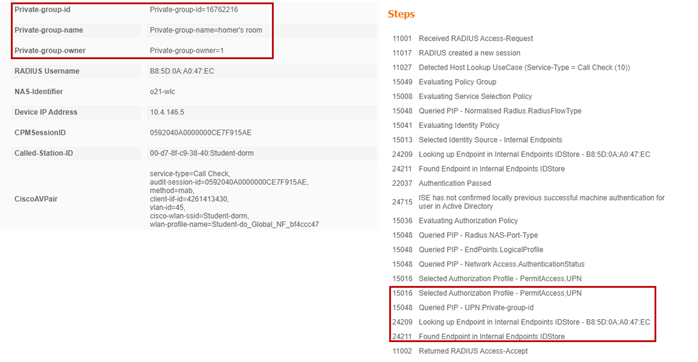698x362 pixels.
Task: Click step 11017 RADIUS created a new session
Action: (x=456, y=53)
